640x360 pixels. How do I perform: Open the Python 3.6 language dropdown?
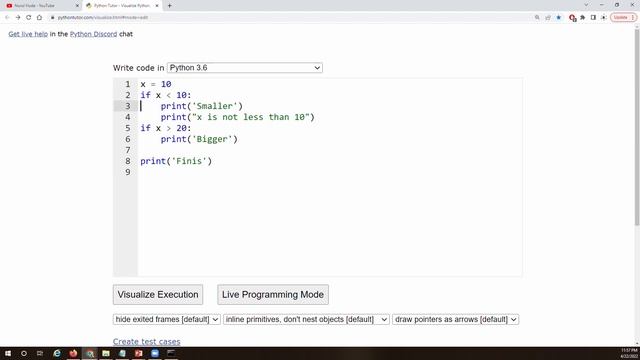coord(245,68)
